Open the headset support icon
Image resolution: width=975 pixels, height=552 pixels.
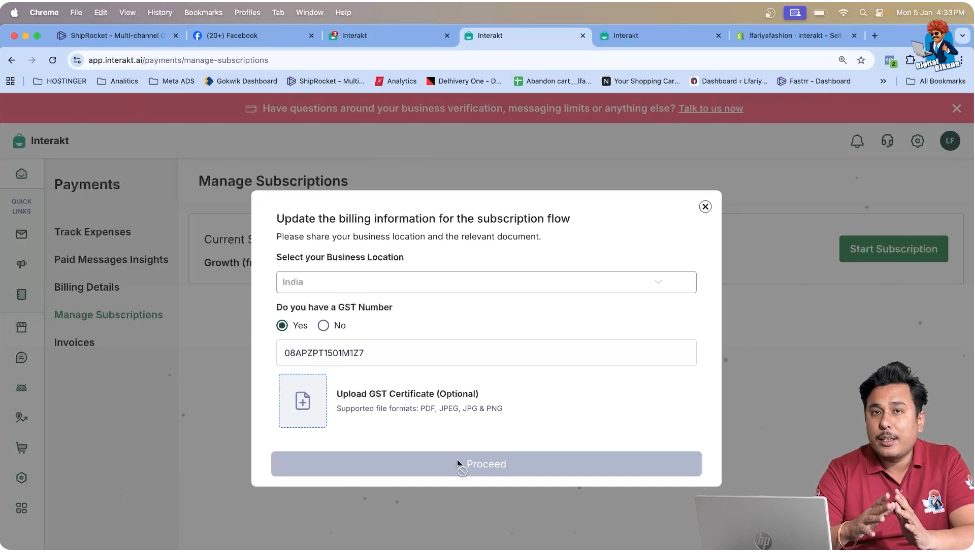pos(887,141)
